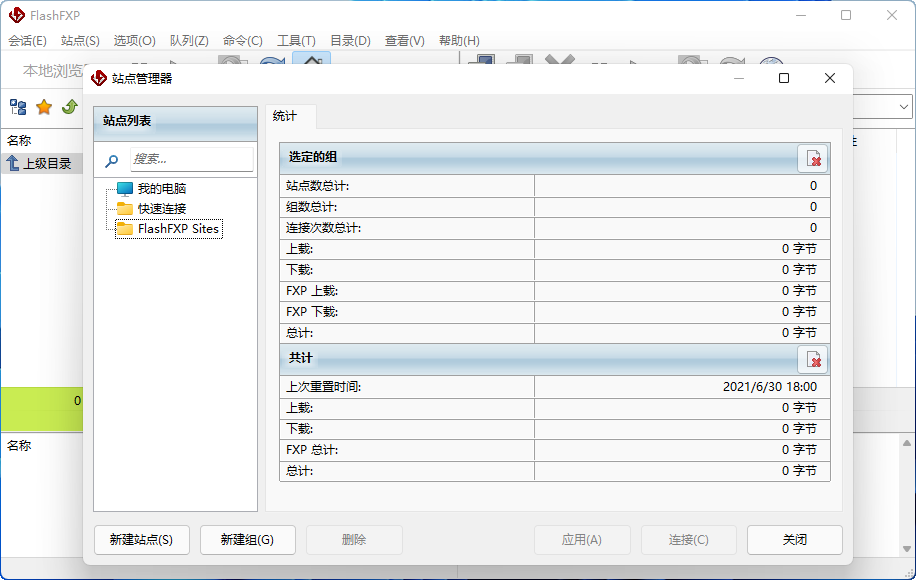
Task: Click the 新建组(G) button
Action: pyautogui.click(x=248, y=540)
